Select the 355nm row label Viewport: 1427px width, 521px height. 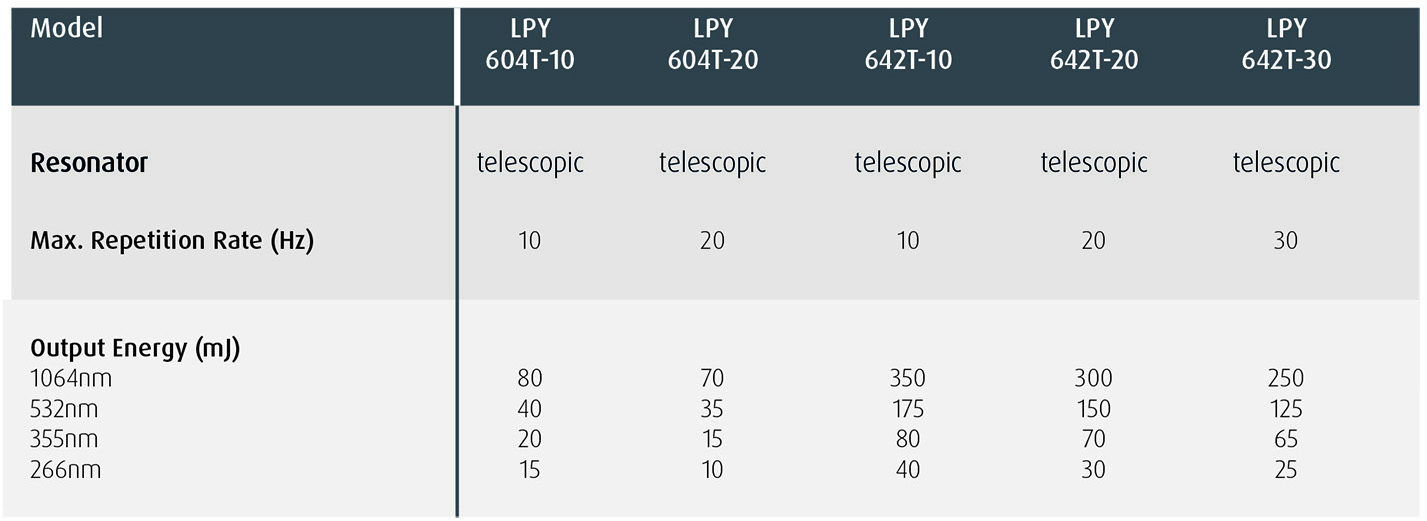(65, 439)
